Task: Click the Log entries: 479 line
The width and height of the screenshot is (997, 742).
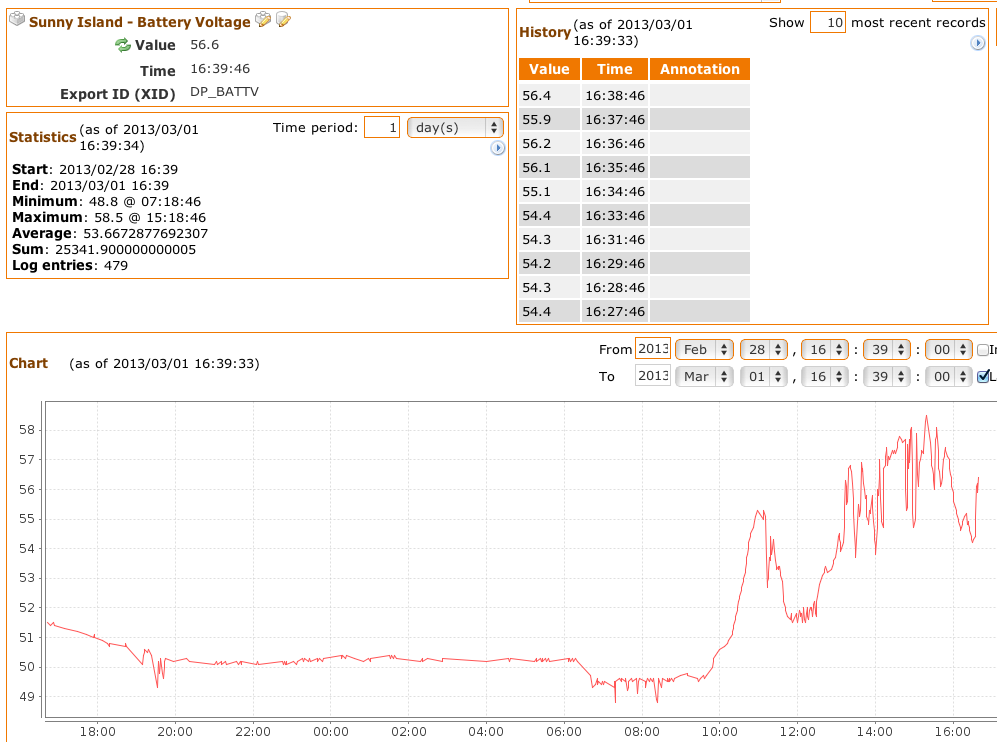Action: (x=70, y=266)
